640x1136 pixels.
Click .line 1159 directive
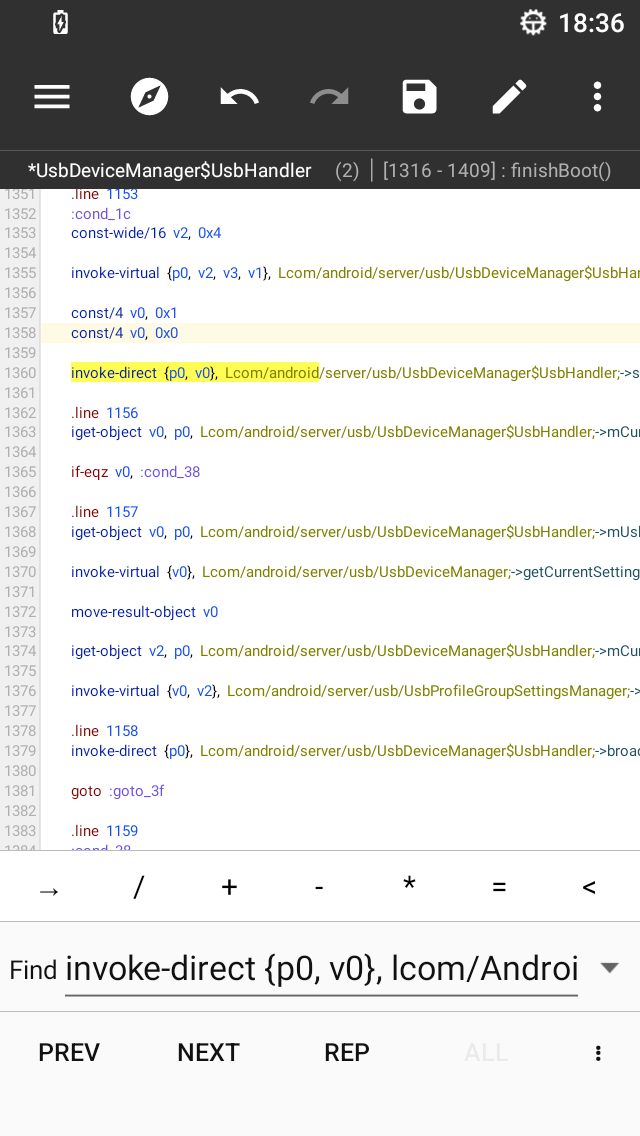pos(104,831)
